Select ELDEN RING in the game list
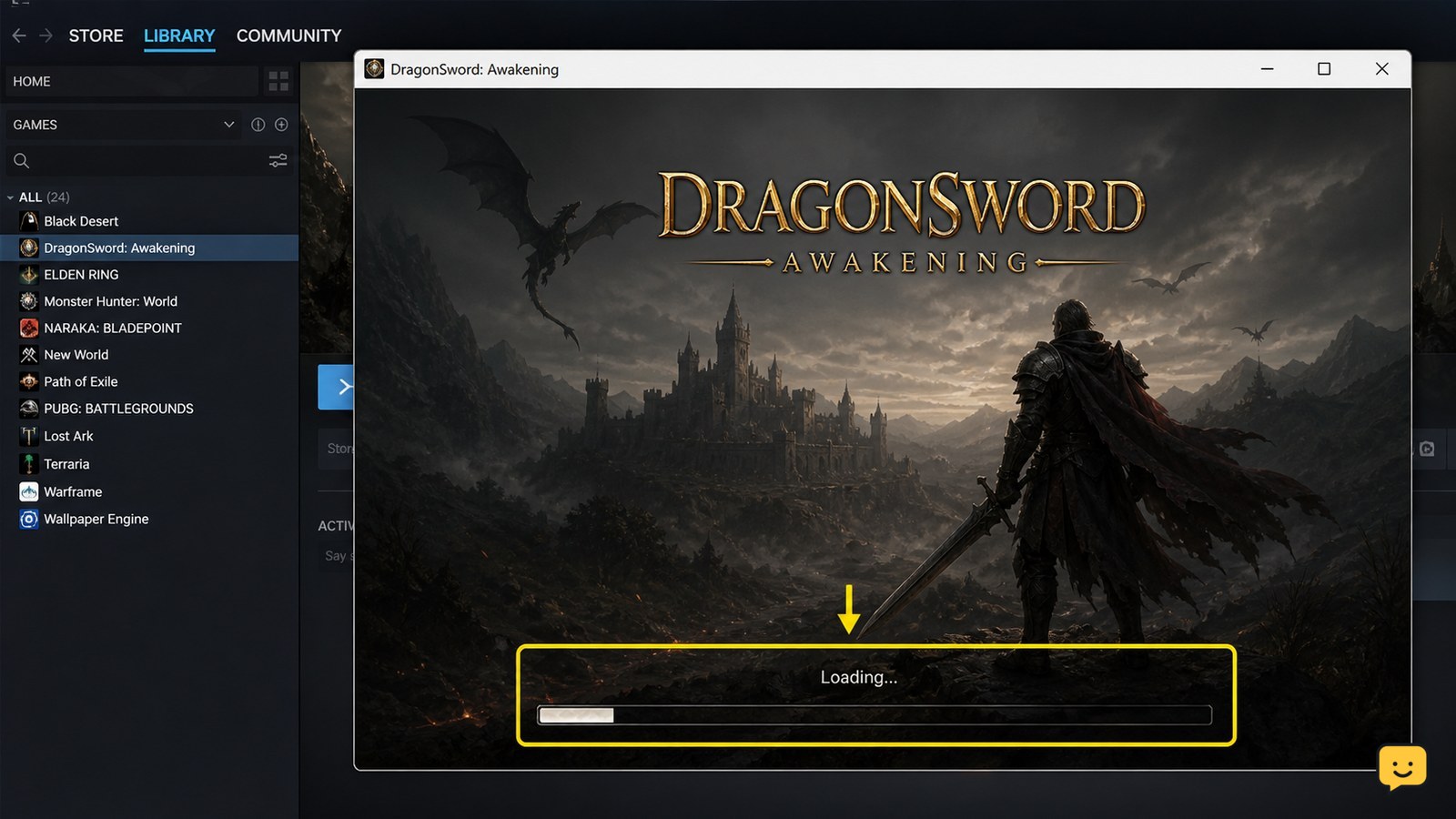The height and width of the screenshot is (819, 1456). point(149,275)
